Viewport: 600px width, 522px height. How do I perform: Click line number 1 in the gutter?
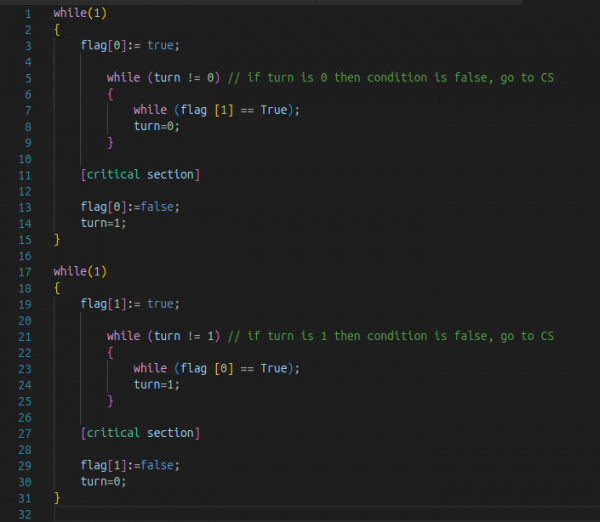pos(28,14)
